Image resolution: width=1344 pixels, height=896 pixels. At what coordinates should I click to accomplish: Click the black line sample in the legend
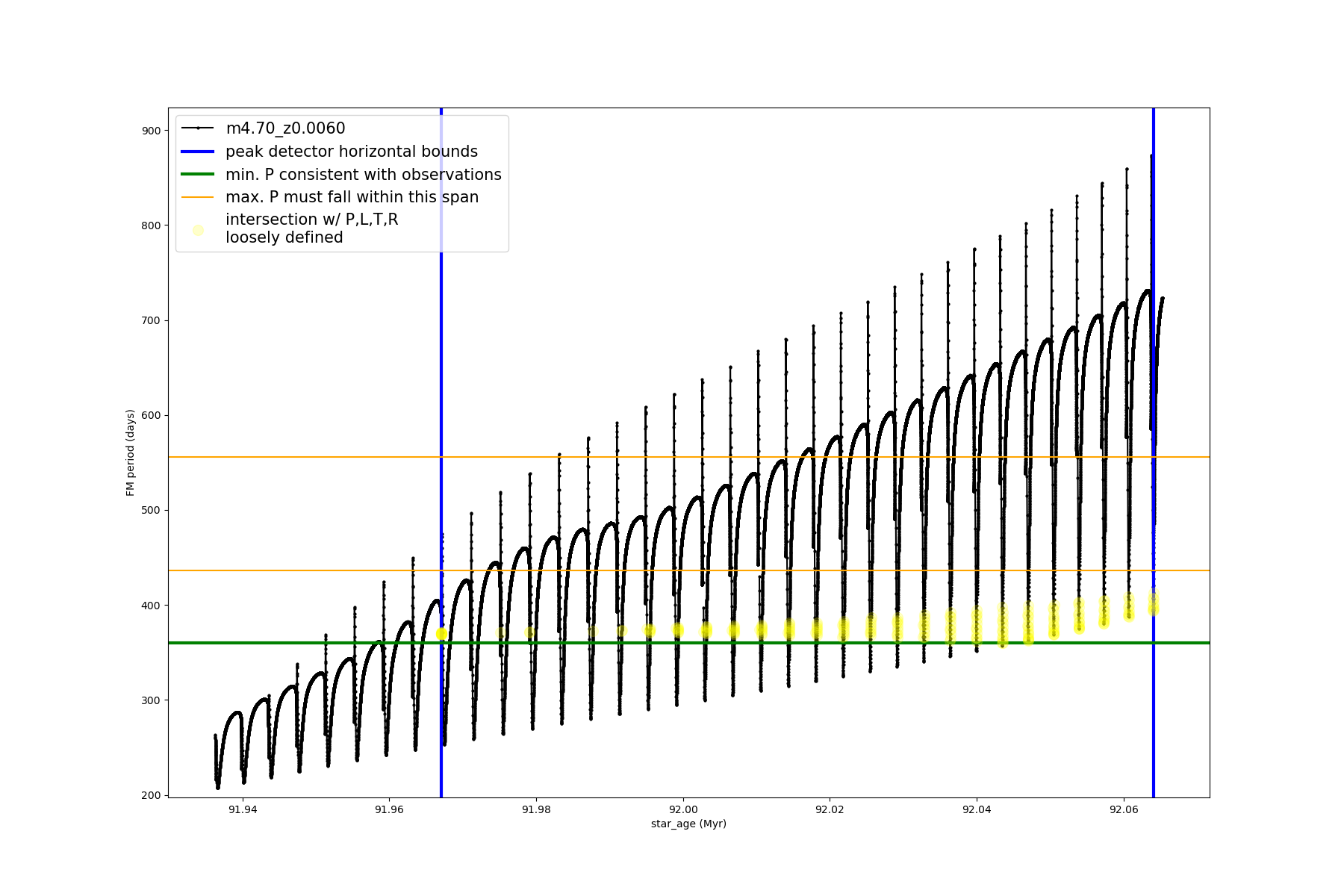coord(198,128)
